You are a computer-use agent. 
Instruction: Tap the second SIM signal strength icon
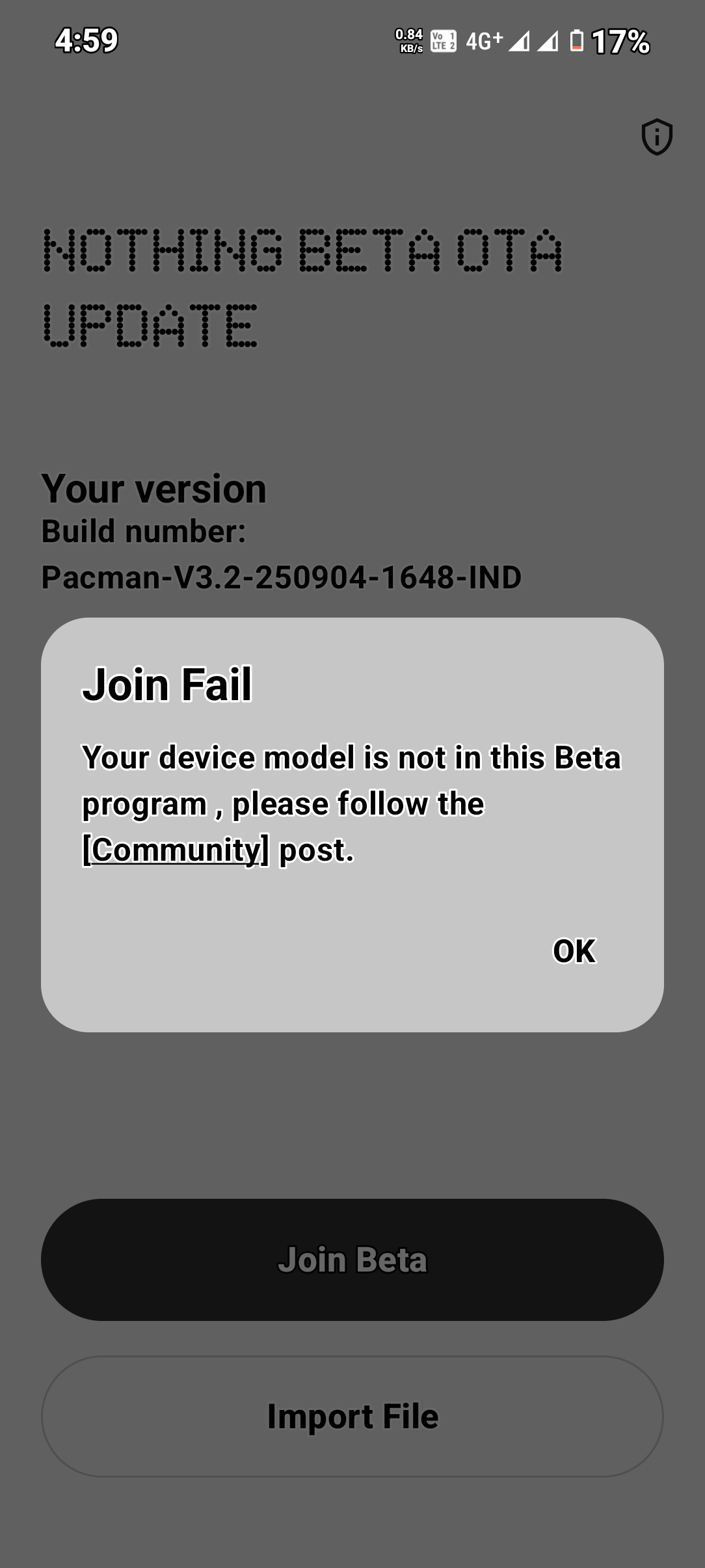548,42
